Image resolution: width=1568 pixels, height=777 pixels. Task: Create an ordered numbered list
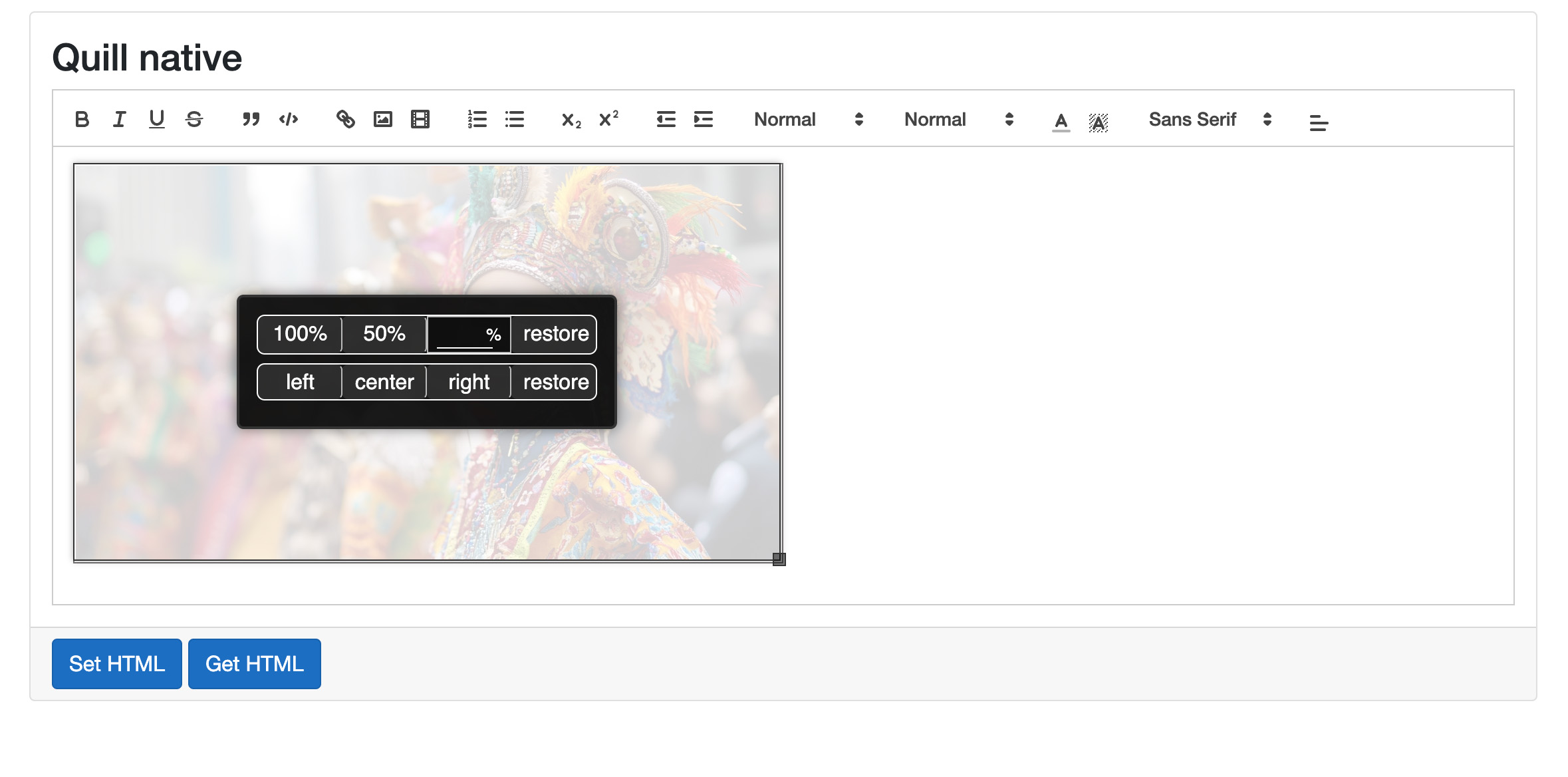[x=477, y=119]
